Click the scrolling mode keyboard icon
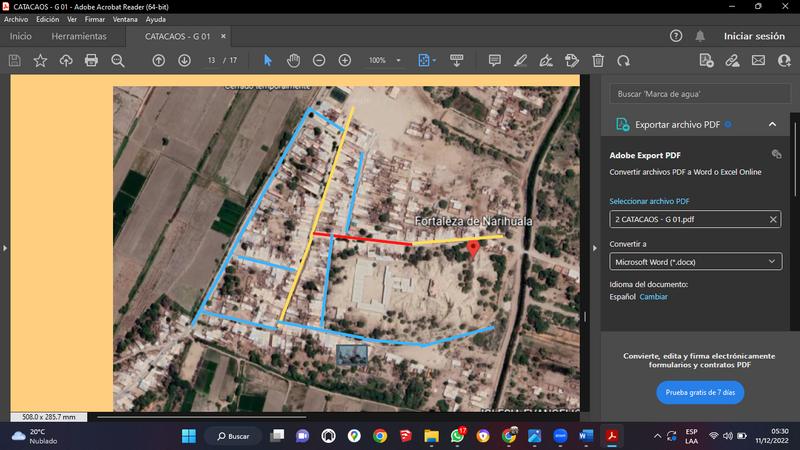This screenshot has height=450, width=800. [457, 61]
